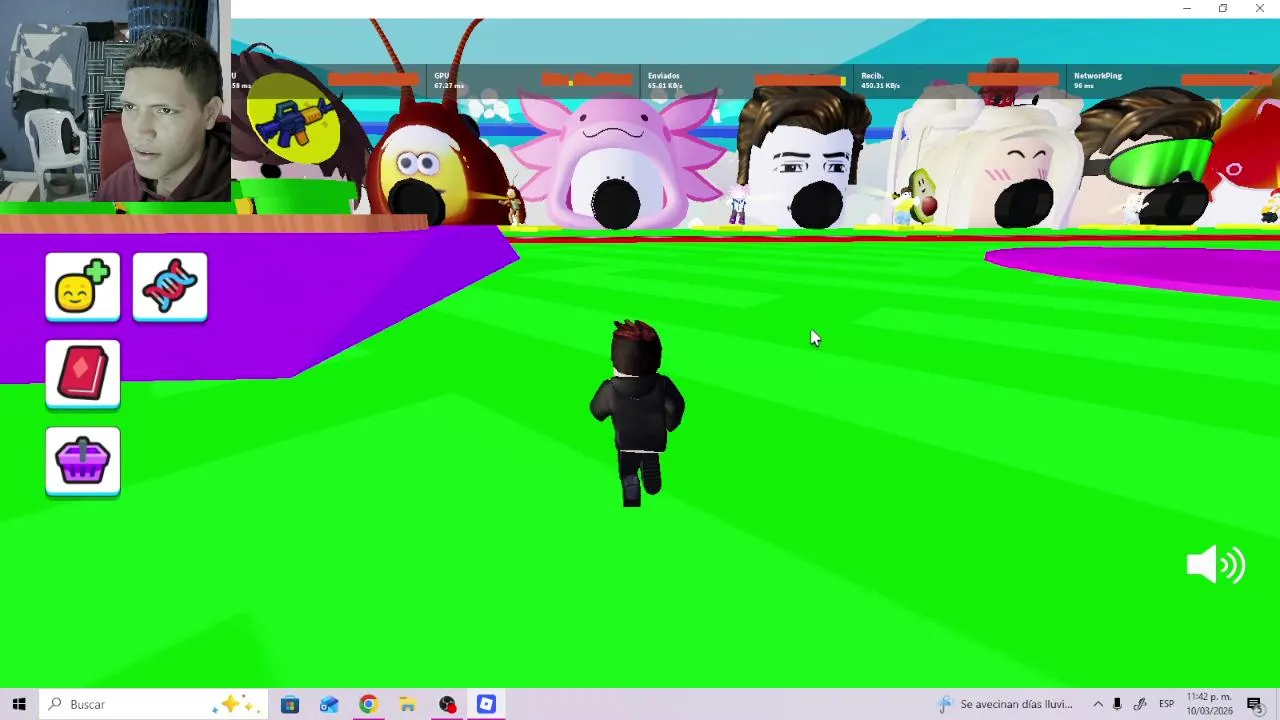Screen dimensions: 1280x720
Task: Click the Recib. network stat panel
Action: (960, 80)
